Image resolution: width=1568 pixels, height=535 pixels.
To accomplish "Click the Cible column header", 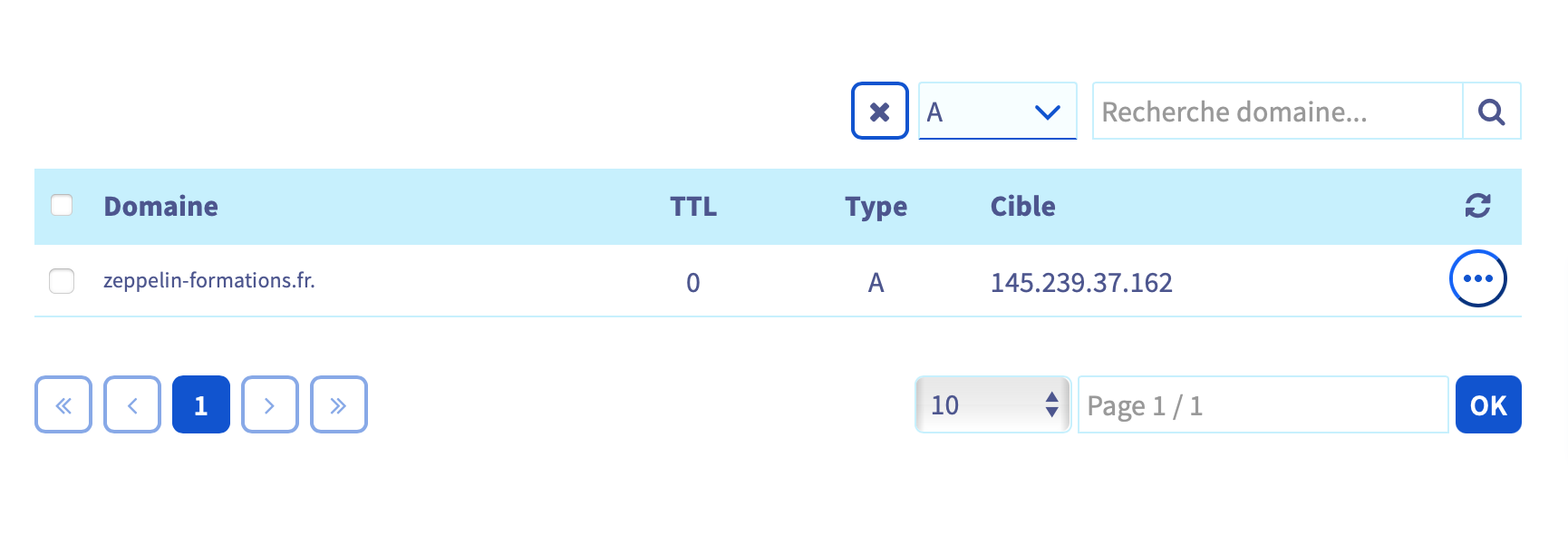I will [1022, 207].
